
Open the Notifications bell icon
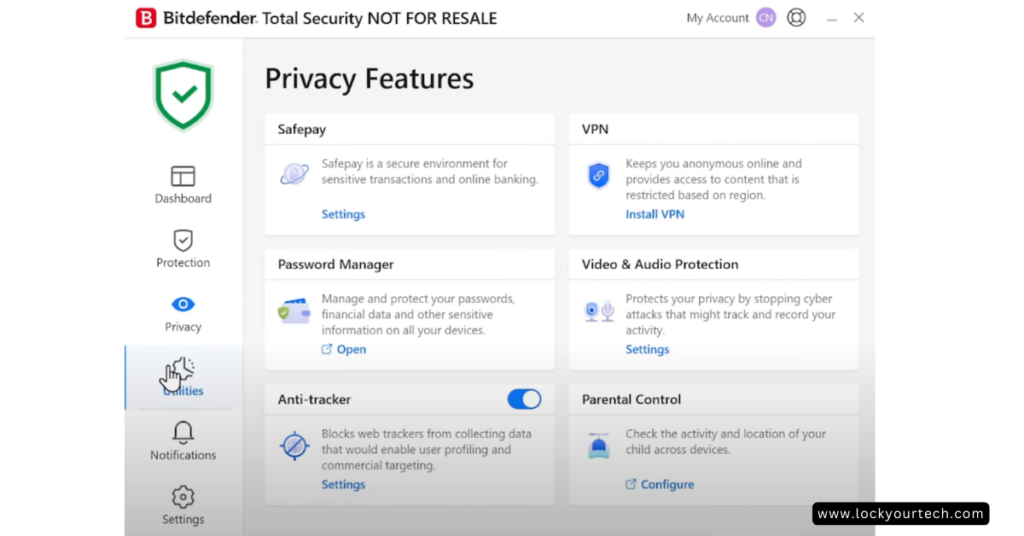(183, 432)
